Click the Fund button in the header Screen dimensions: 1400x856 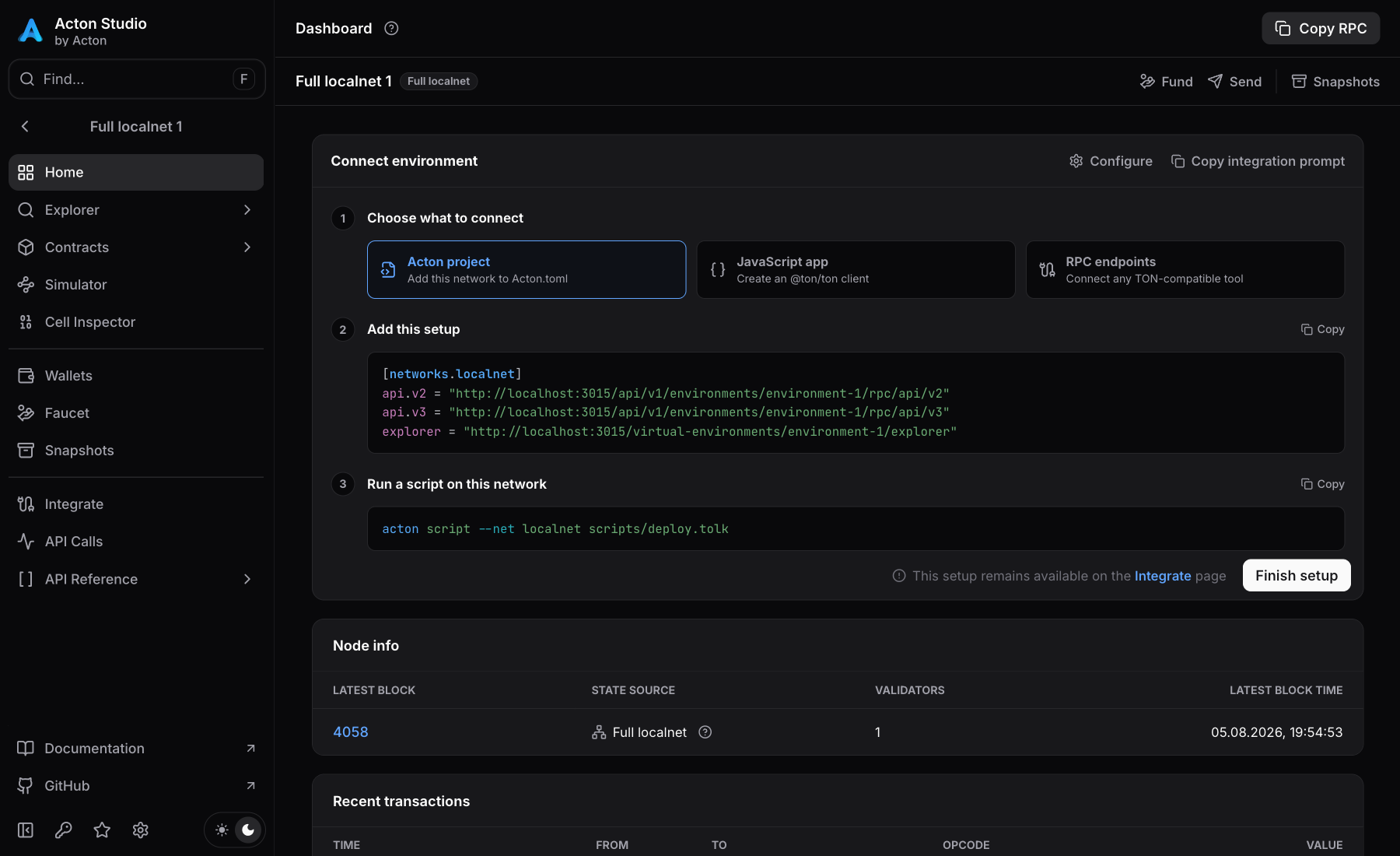click(x=1166, y=82)
